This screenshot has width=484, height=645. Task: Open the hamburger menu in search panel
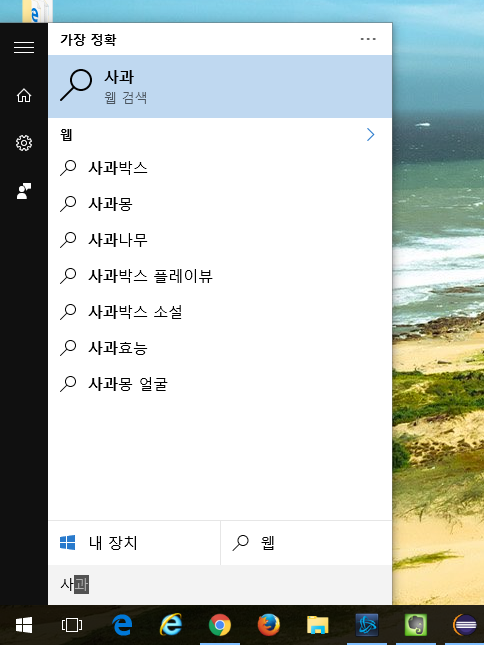coord(24,47)
